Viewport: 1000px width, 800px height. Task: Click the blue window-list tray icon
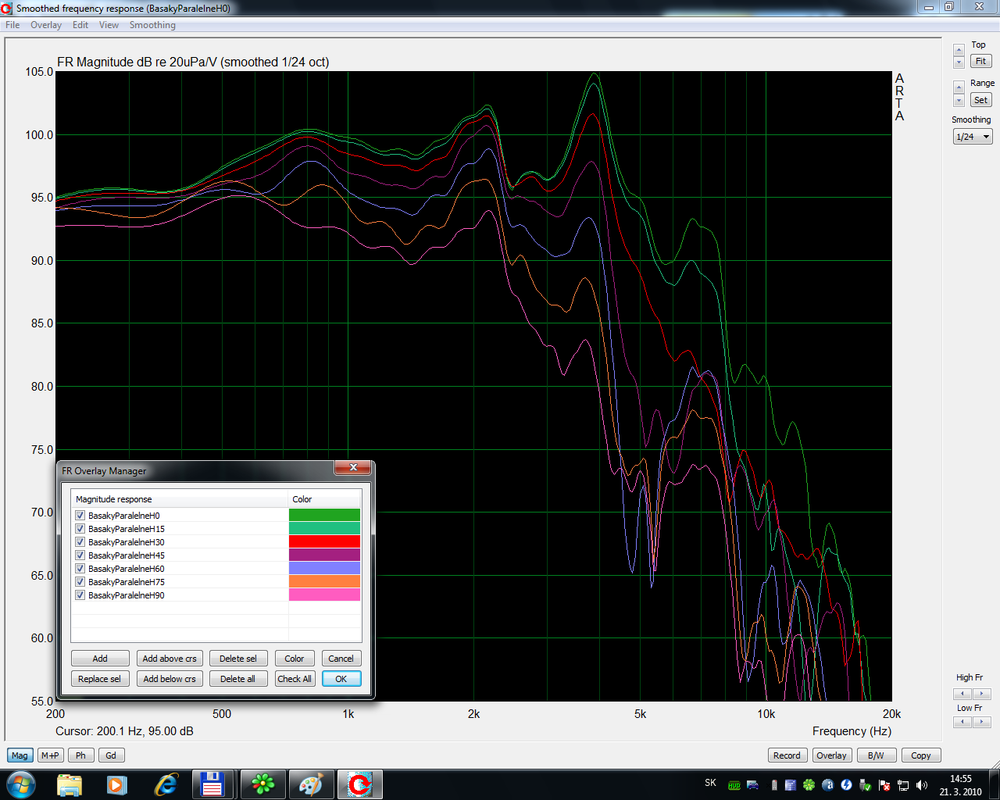[790, 785]
